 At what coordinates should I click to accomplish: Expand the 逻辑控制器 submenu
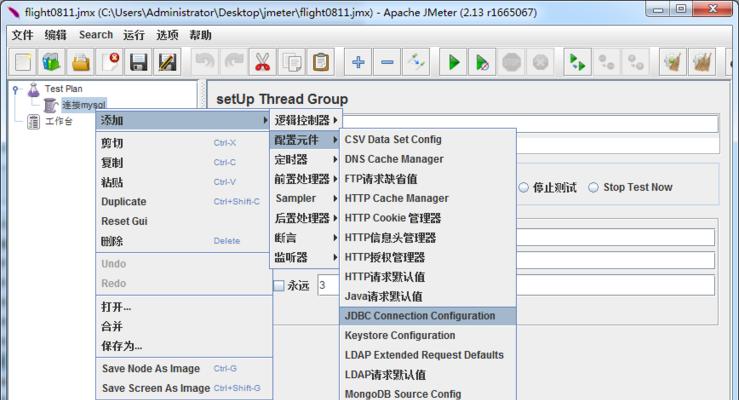coord(305,120)
